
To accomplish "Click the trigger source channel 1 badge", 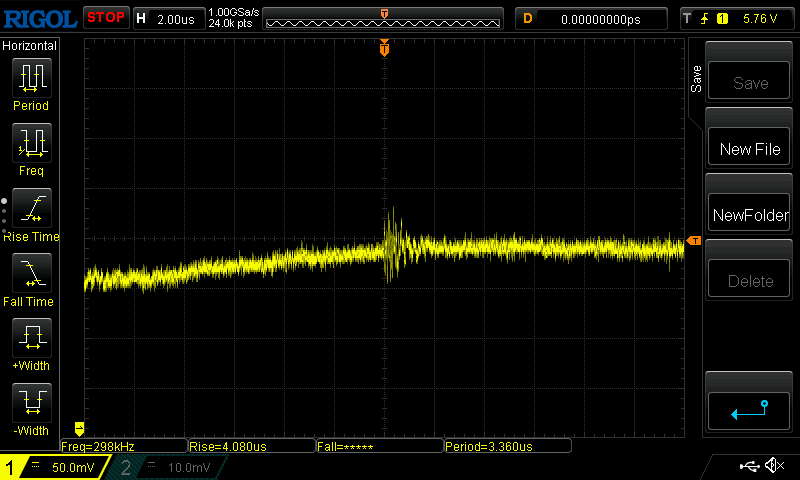I will [722, 19].
